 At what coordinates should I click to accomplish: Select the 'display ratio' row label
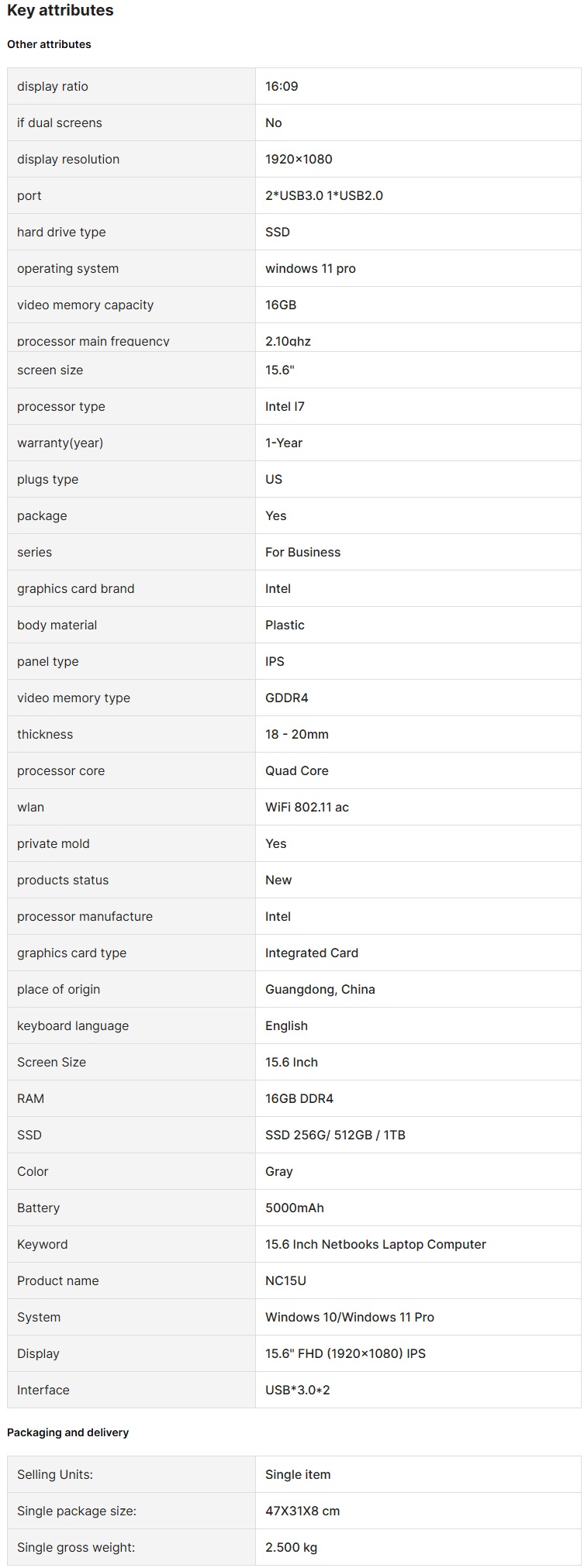(x=53, y=86)
